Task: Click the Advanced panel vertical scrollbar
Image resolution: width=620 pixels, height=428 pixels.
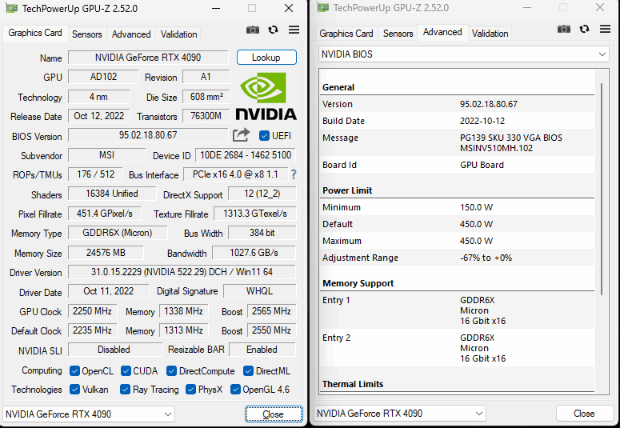Action: tap(601, 188)
